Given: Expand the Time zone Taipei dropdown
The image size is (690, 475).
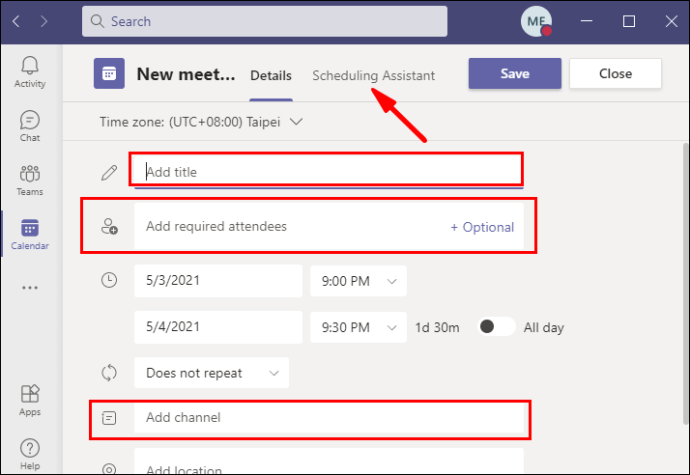Looking at the screenshot, I should pyautogui.click(x=297, y=122).
